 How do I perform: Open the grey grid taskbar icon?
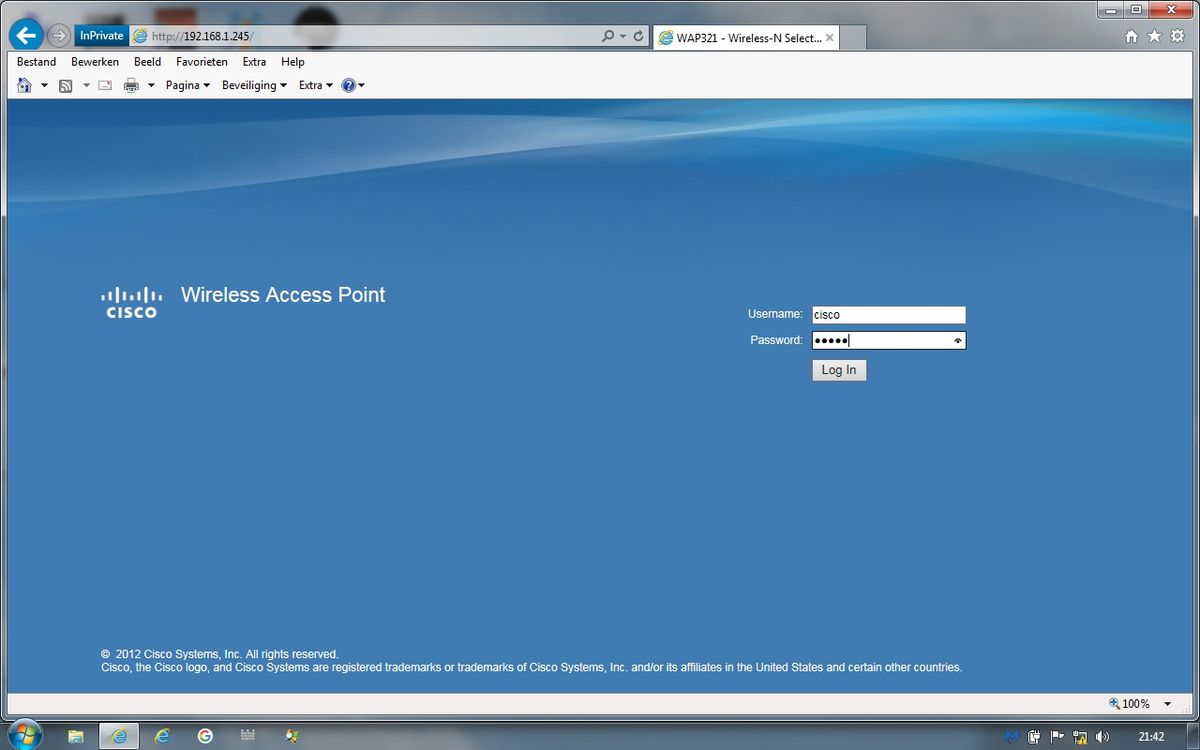pos(248,736)
